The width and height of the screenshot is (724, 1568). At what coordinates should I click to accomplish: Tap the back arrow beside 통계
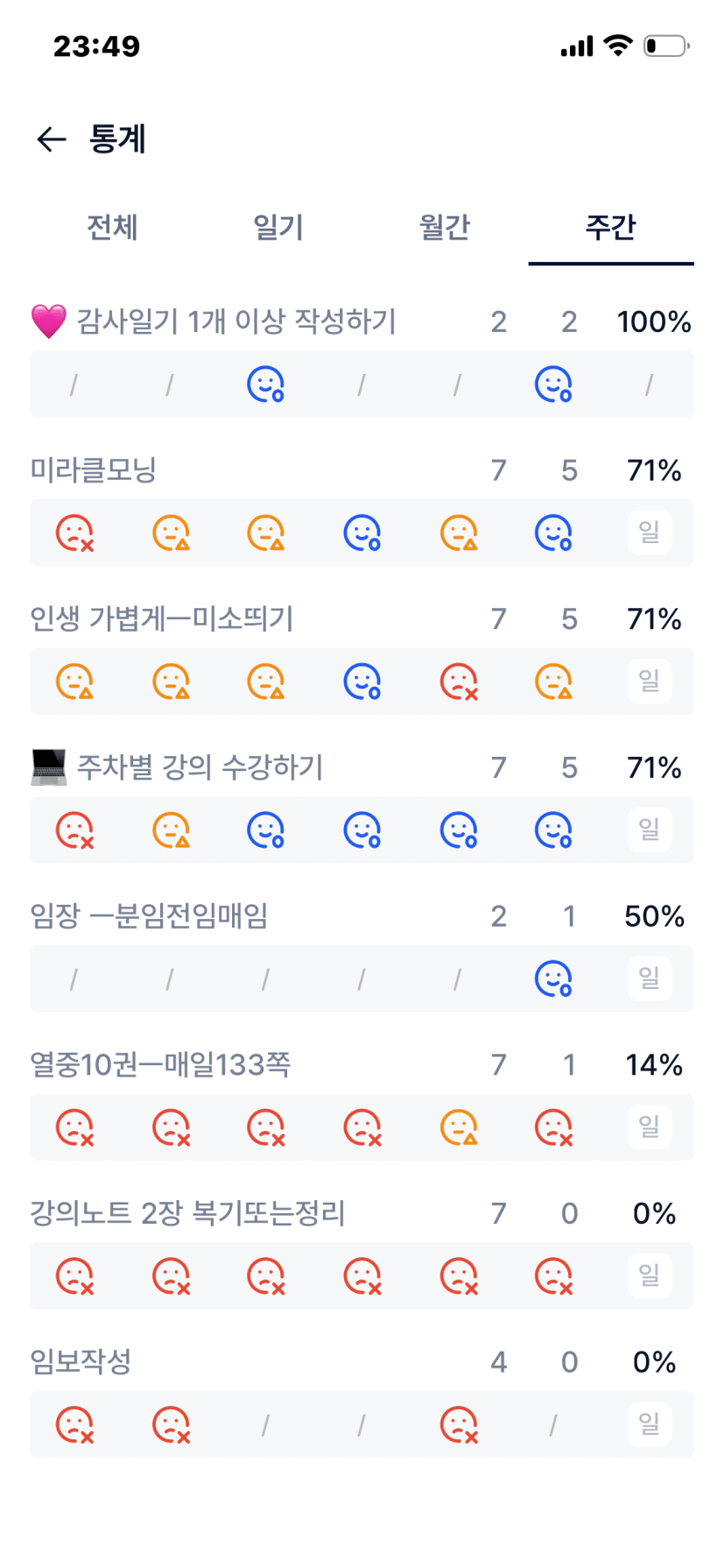(52, 139)
